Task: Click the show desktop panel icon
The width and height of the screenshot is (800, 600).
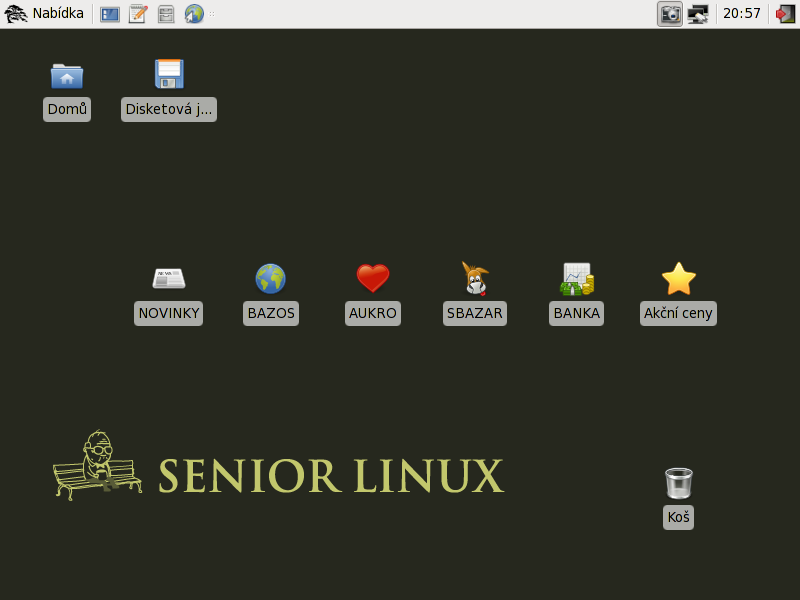Action: pos(110,14)
